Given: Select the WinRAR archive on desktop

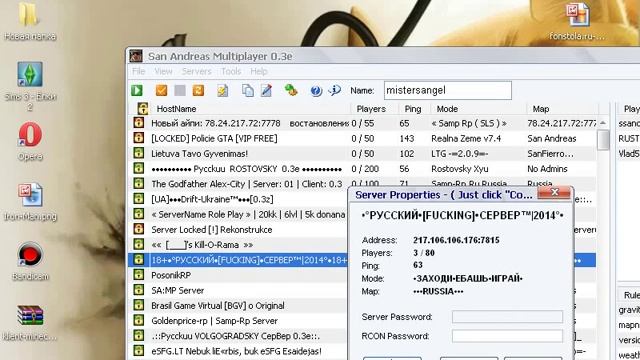Looking at the screenshot, I should 30,322.
